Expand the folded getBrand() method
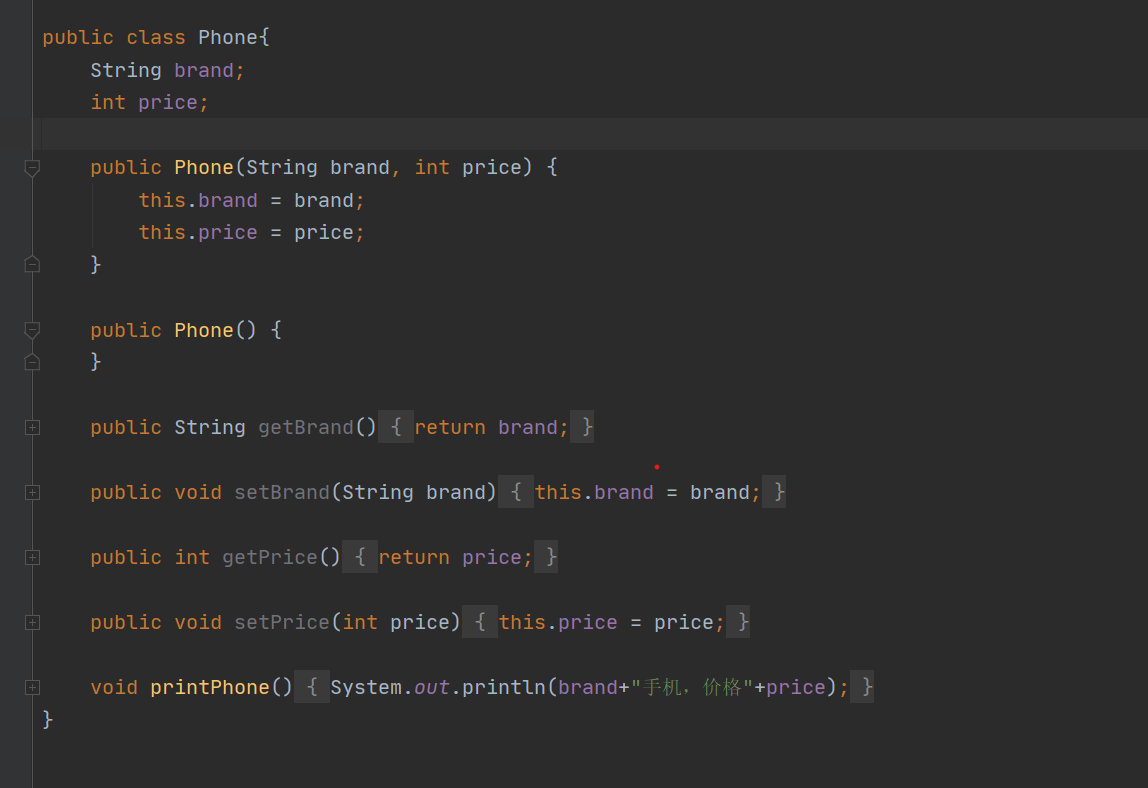The width and height of the screenshot is (1148, 788). click(x=32, y=428)
